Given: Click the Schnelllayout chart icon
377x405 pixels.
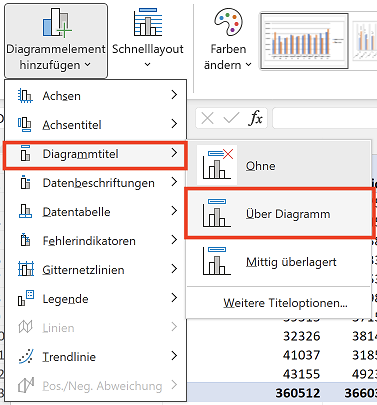Looking at the screenshot, I should (148, 22).
